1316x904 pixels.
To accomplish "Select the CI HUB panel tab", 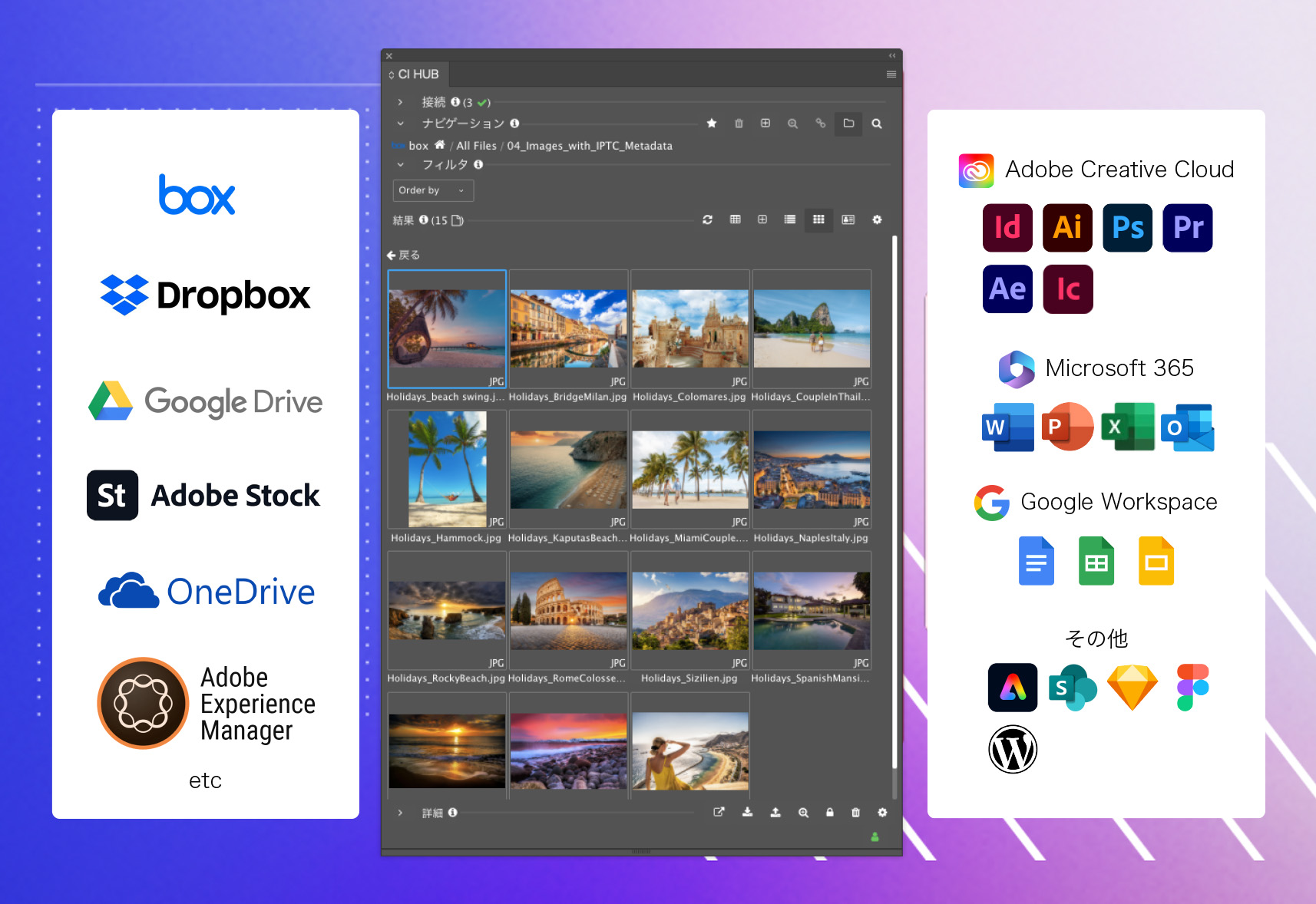I will coord(415,74).
